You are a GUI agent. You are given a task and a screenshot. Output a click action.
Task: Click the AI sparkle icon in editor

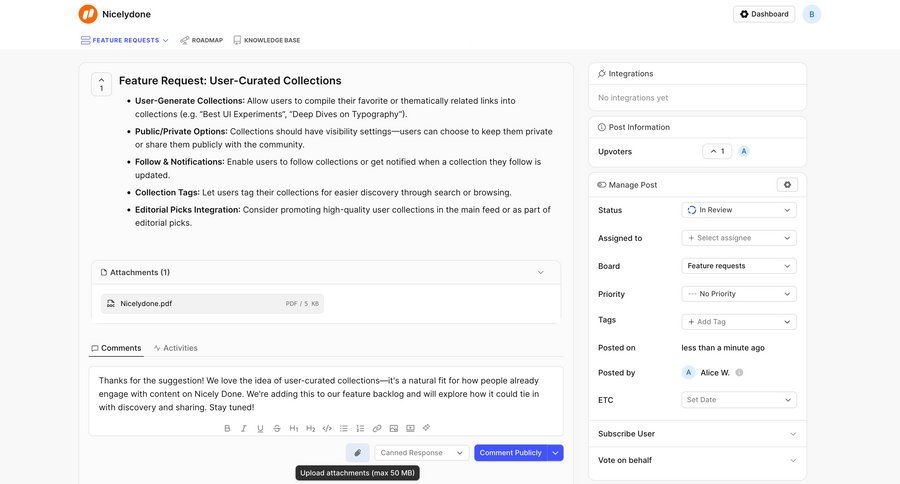click(x=426, y=428)
